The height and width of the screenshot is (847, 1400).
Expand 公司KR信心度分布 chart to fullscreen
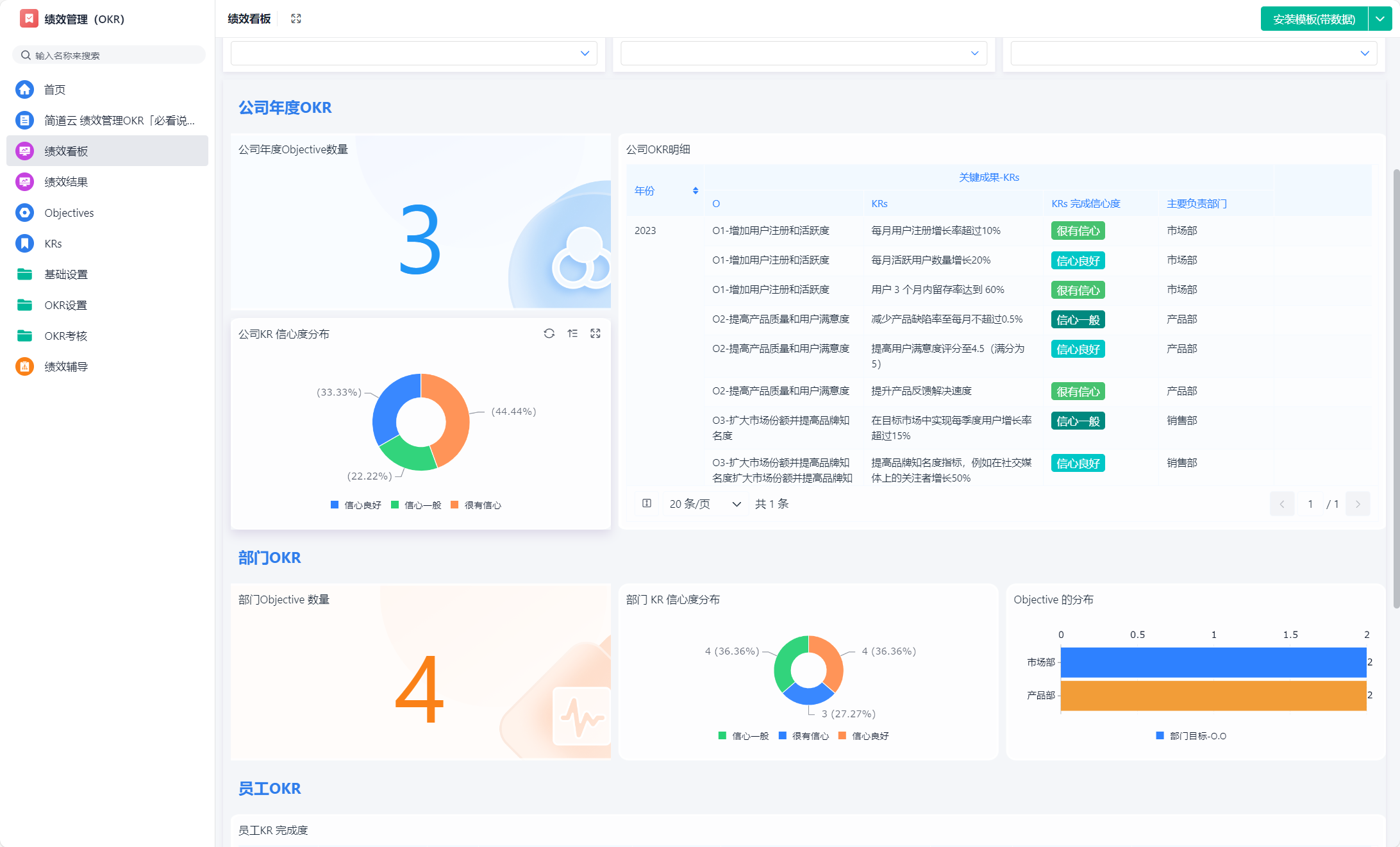596,333
